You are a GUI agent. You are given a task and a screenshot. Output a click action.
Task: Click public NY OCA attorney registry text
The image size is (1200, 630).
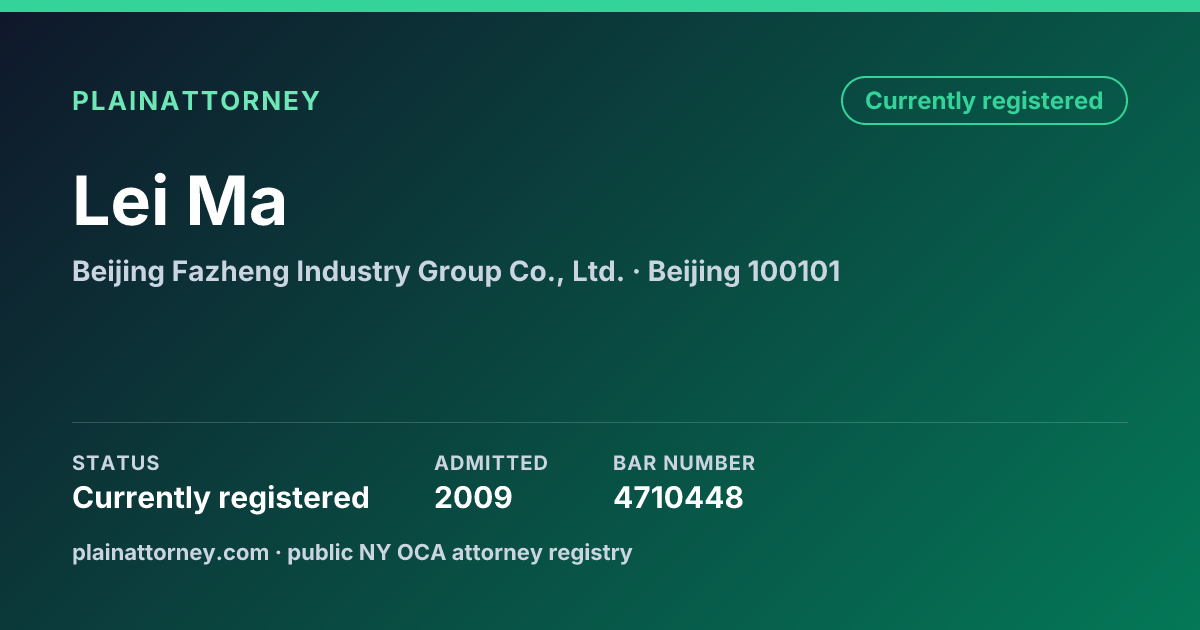tap(460, 552)
